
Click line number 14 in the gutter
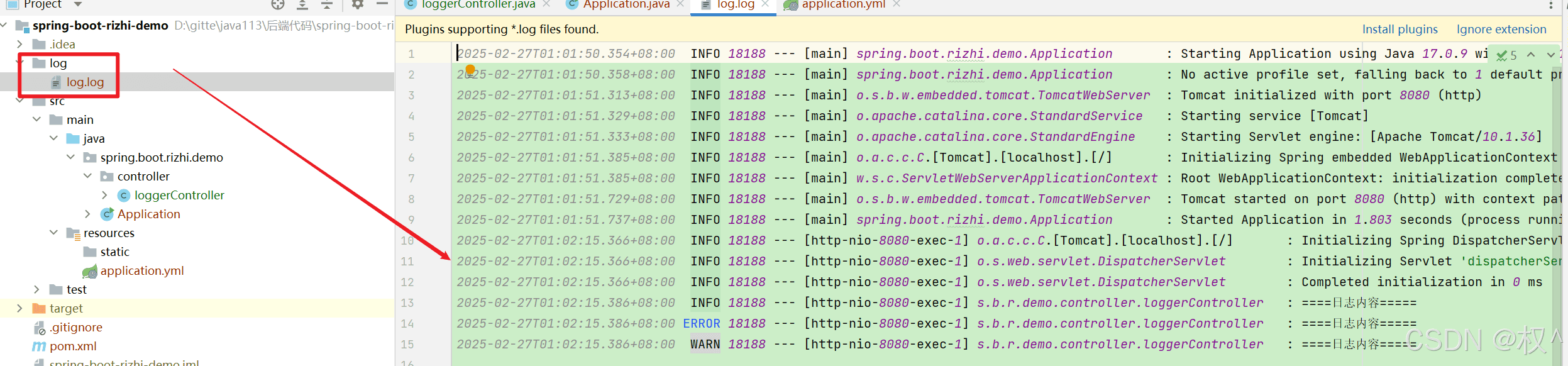tap(407, 323)
